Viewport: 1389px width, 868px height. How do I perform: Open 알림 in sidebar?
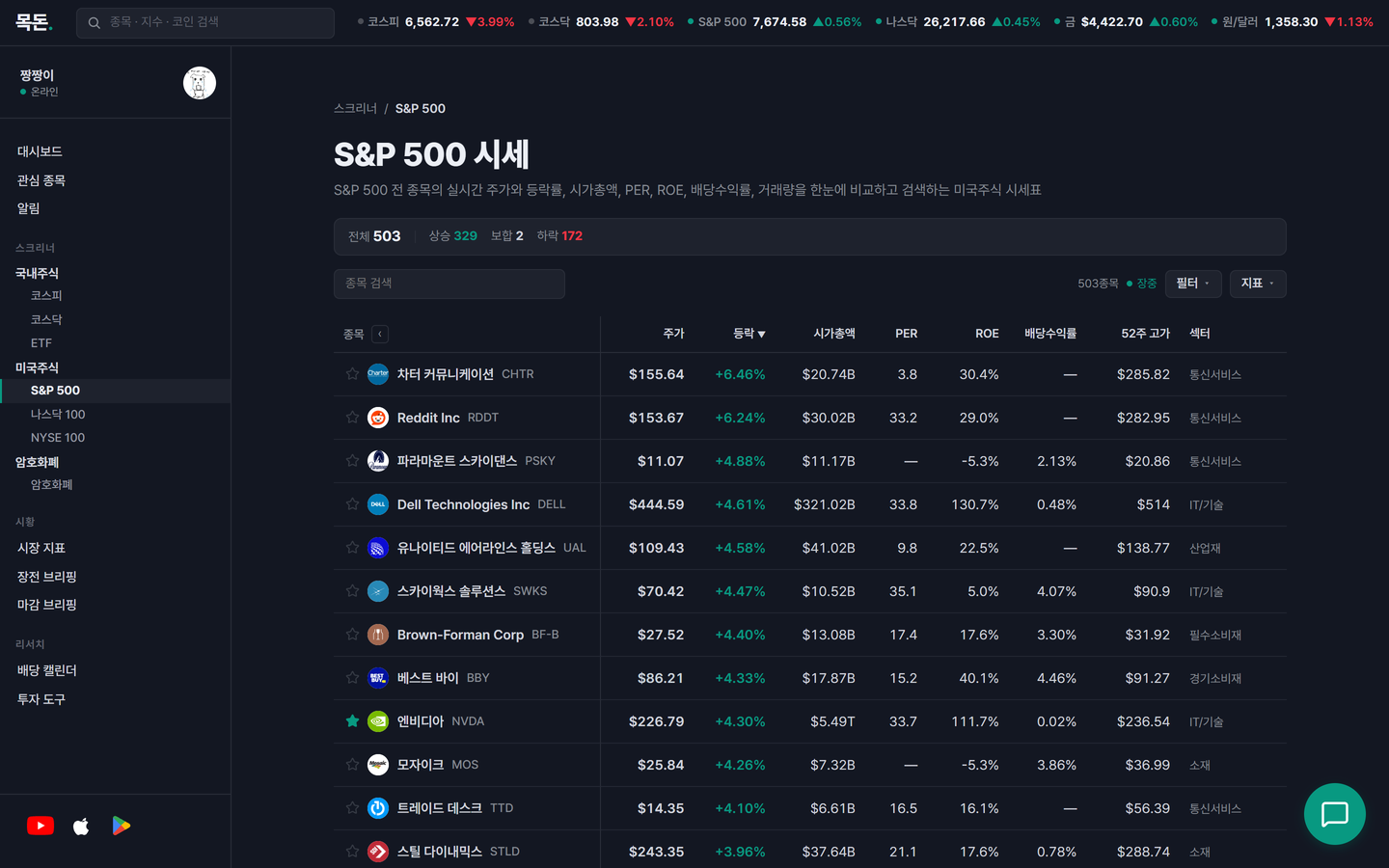29,208
